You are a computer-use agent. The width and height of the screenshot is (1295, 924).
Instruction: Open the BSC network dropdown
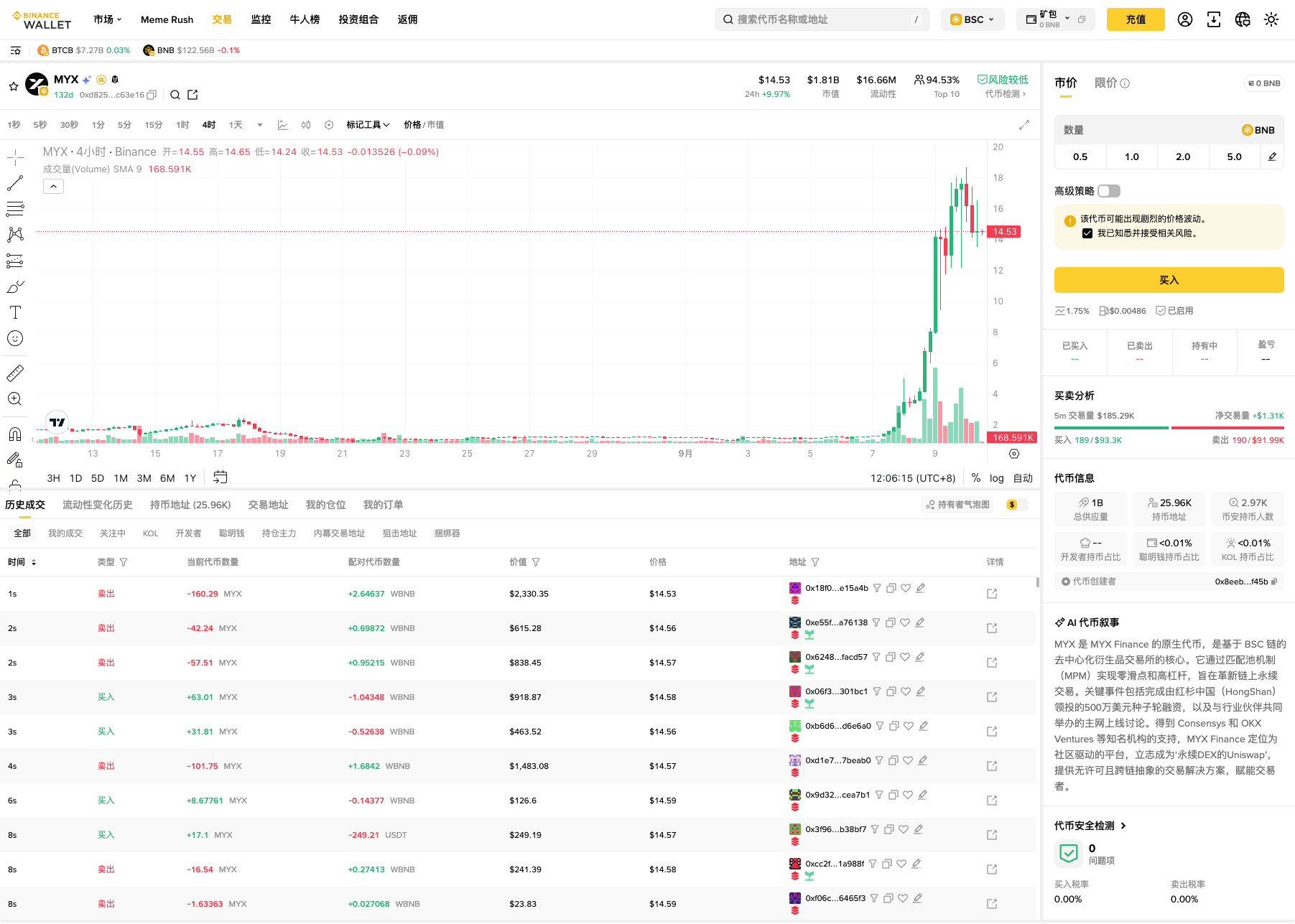point(973,19)
